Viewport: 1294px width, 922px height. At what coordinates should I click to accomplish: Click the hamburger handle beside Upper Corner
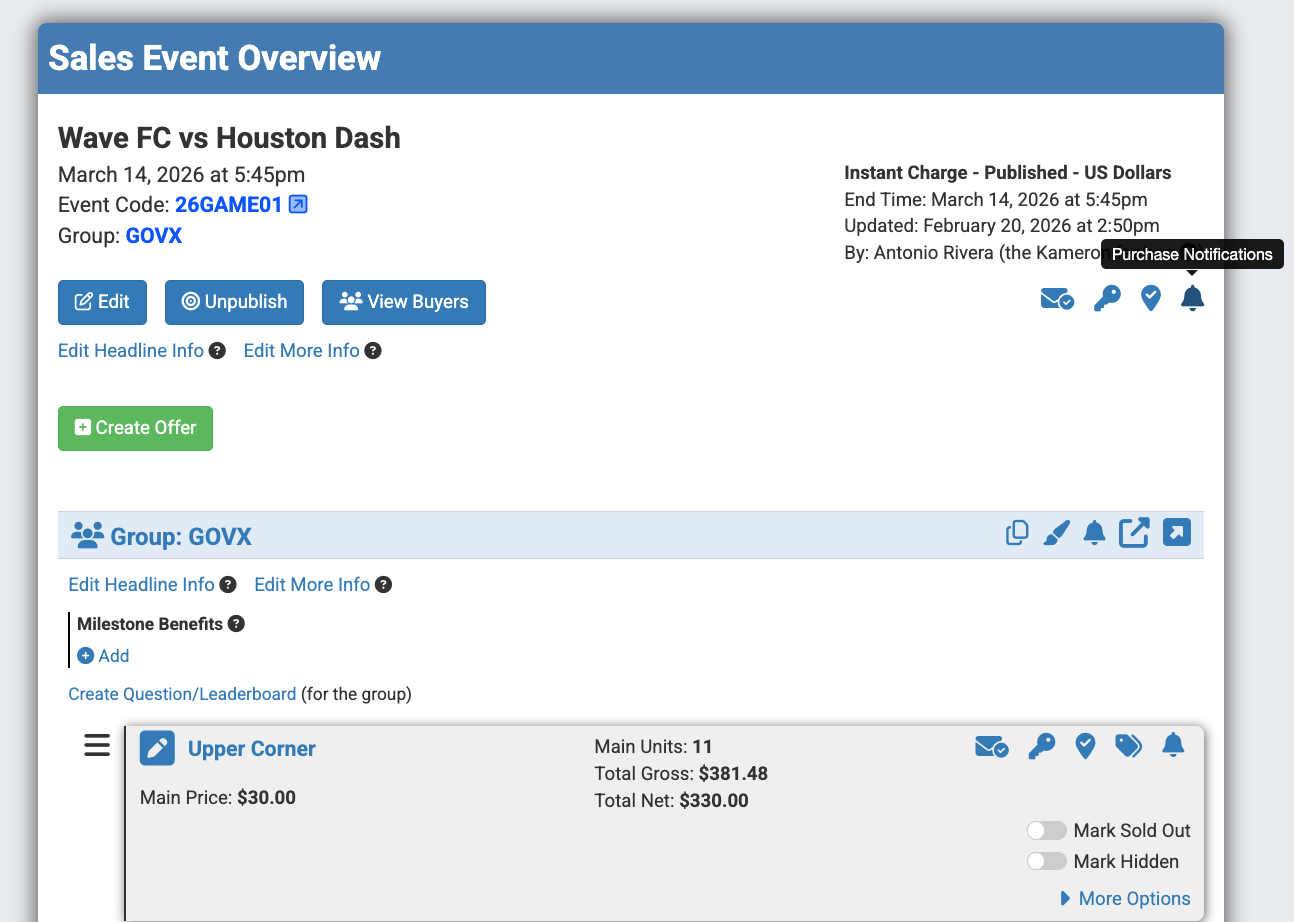click(x=97, y=746)
